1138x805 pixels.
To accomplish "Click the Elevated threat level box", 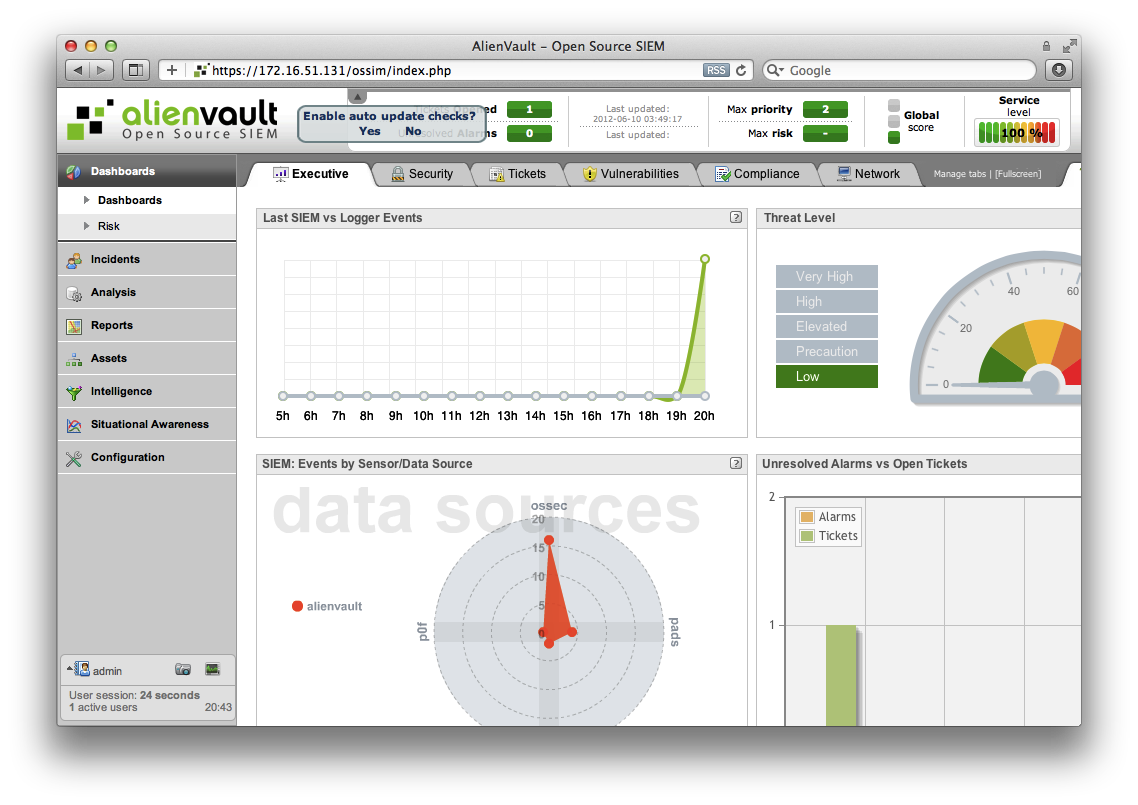I will click(x=827, y=327).
